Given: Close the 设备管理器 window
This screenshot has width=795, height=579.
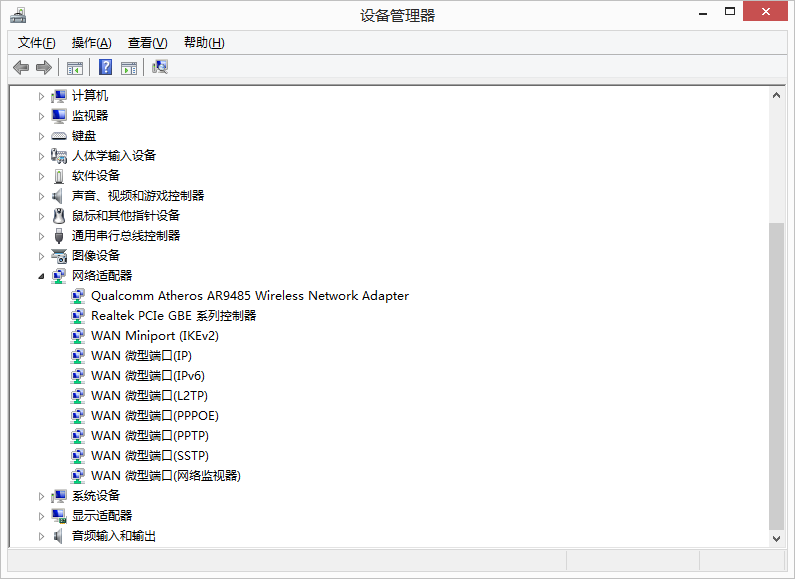Looking at the screenshot, I should (766, 11).
